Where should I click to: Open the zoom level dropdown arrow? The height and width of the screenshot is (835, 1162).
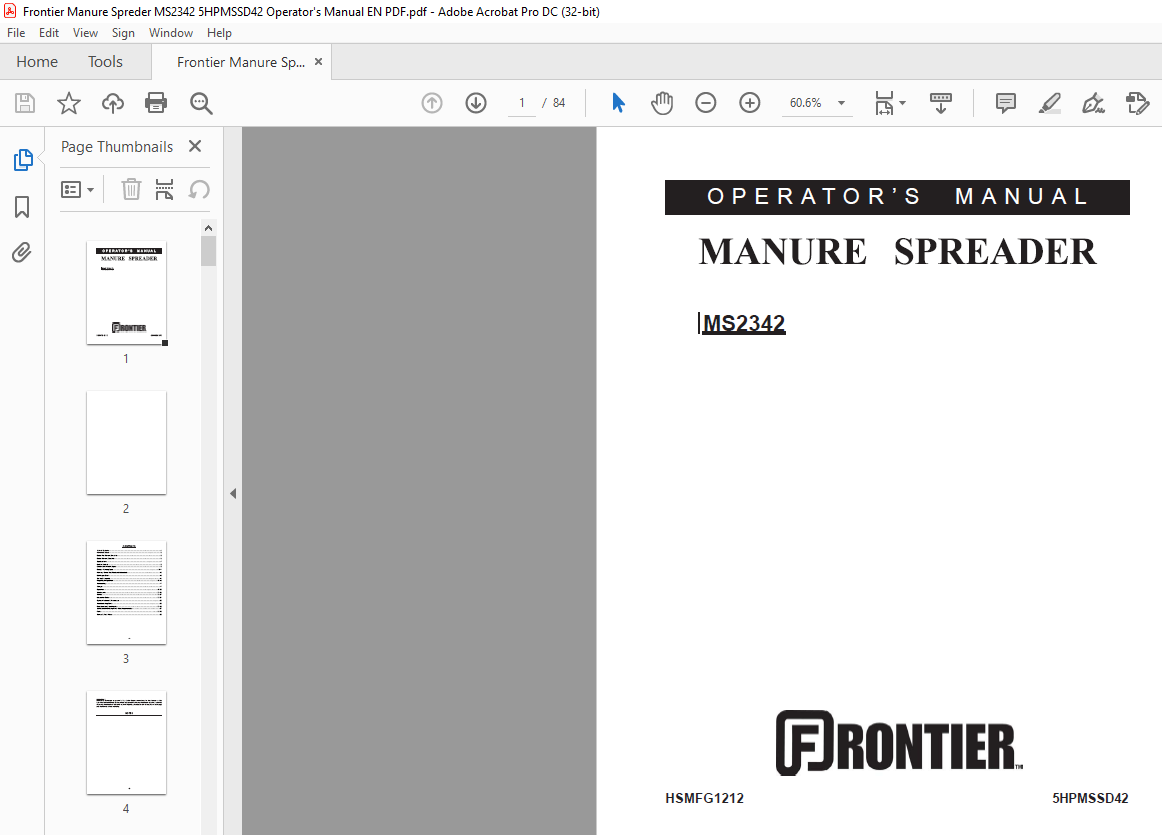pos(841,103)
